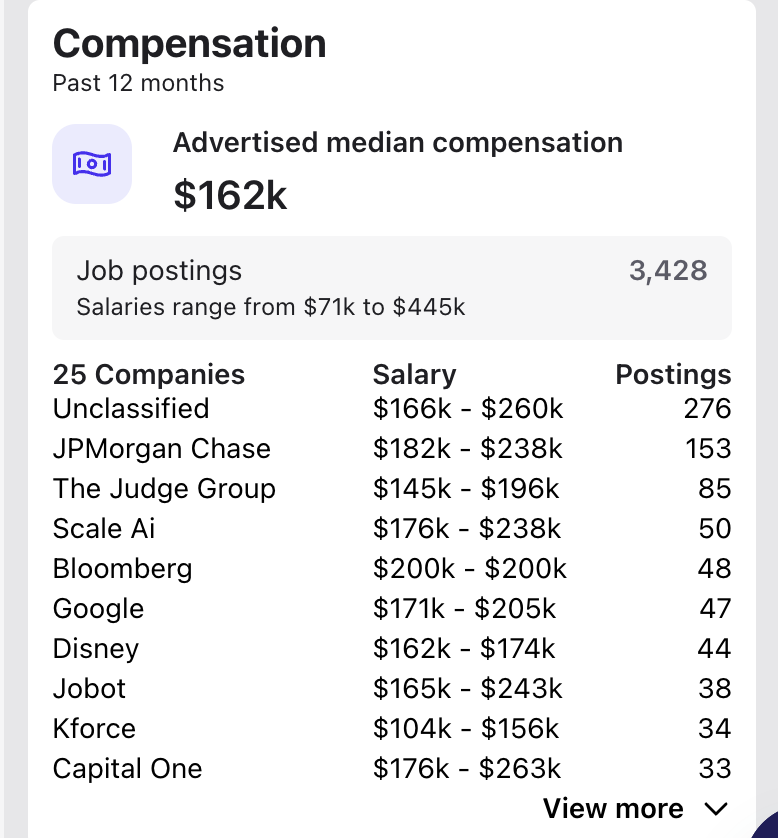Image resolution: width=778 pixels, height=838 pixels.
Task: Select the Unclassified company row
Action: (131, 409)
